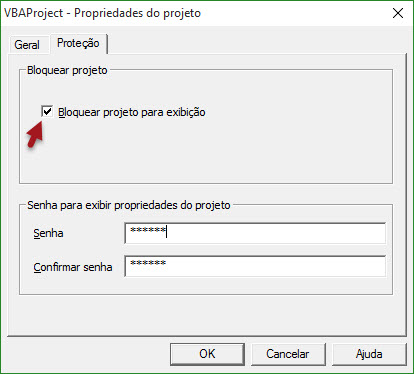The height and width of the screenshot is (374, 414).
Task: Focus the Senha password field
Action: 255,233
